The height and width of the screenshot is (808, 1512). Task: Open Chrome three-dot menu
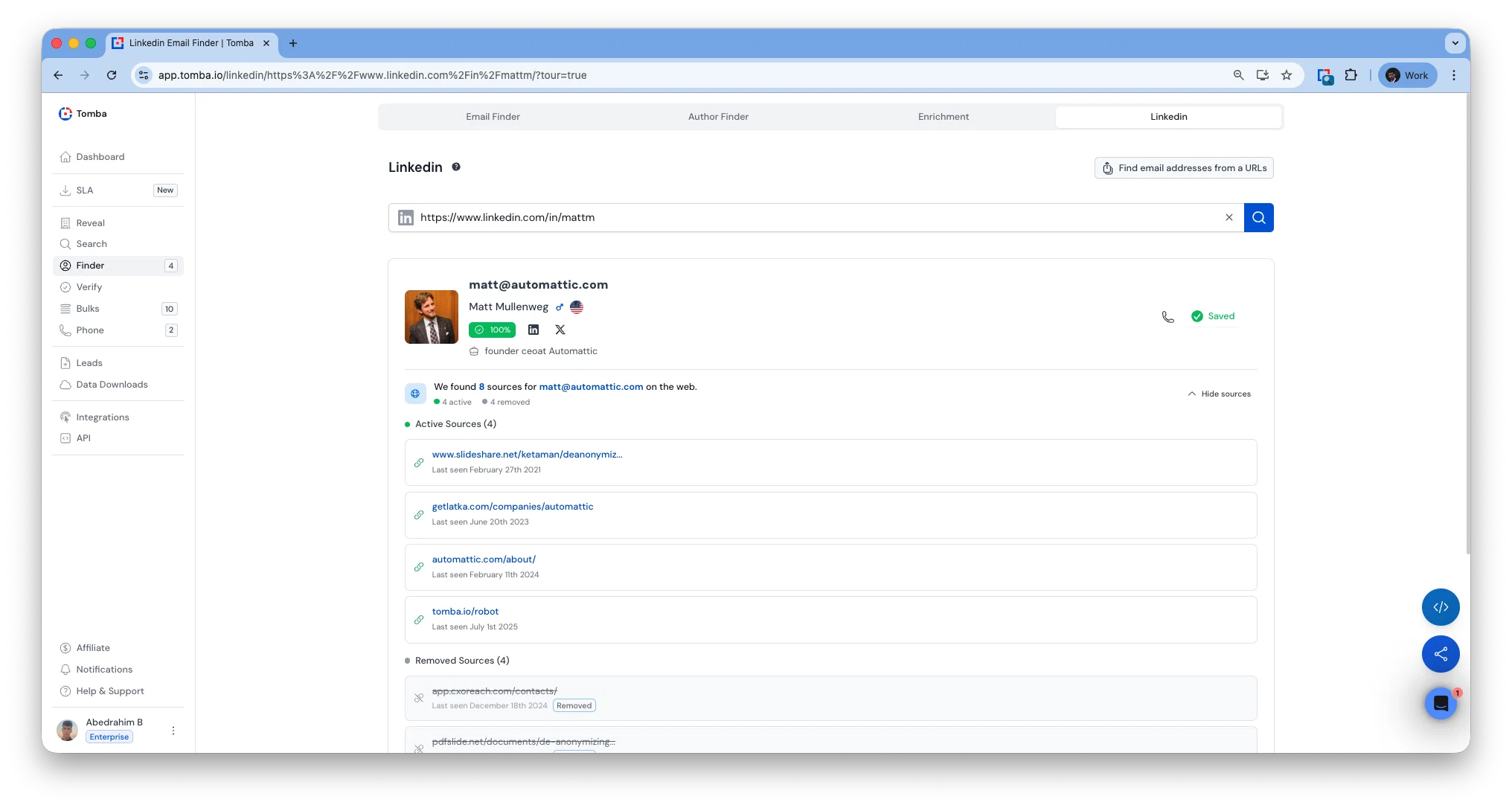click(x=1454, y=75)
